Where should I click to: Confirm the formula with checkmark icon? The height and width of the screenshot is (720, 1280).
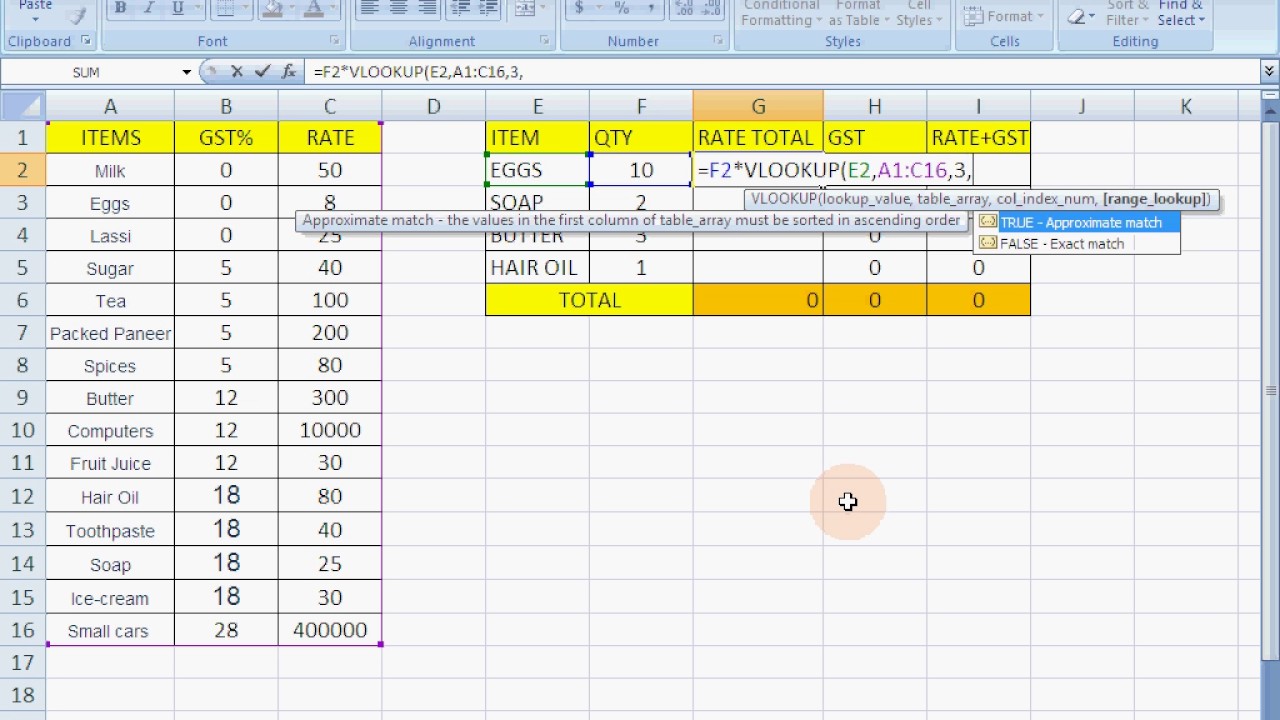[x=262, y=72]
